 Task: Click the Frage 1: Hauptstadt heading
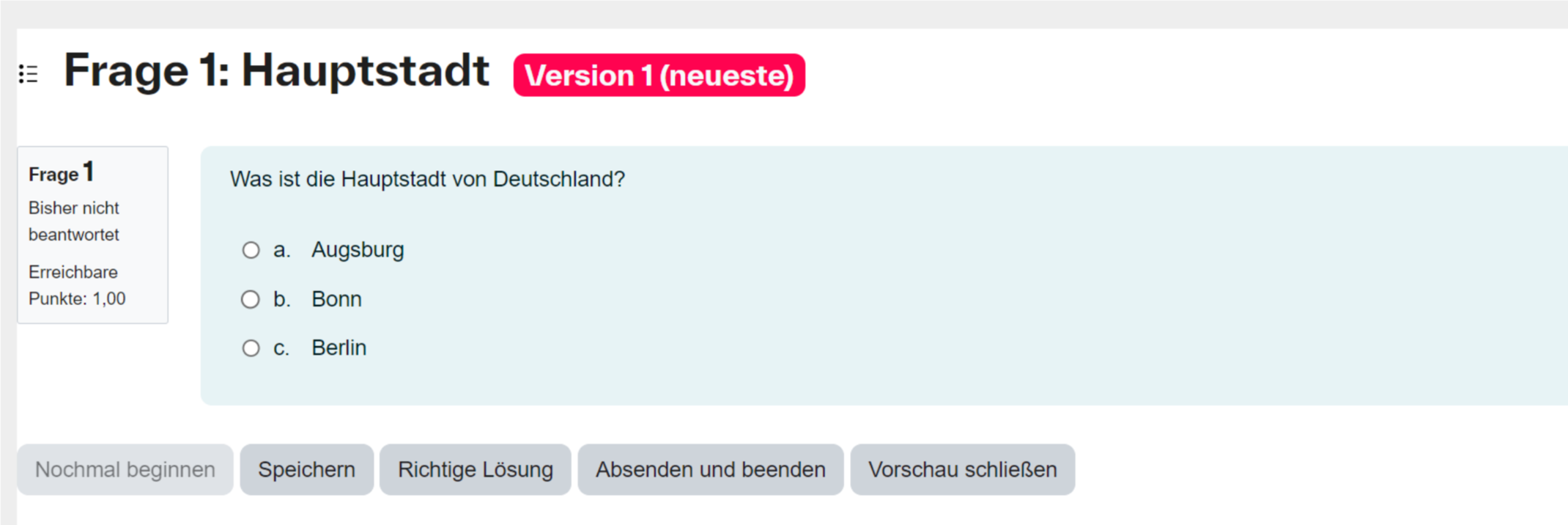[277, 70]
